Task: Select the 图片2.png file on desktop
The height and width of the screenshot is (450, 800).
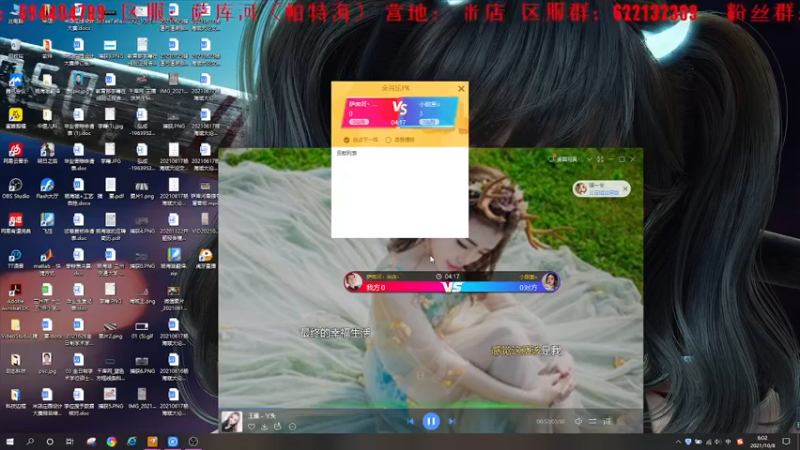Action: pos(110,330)
